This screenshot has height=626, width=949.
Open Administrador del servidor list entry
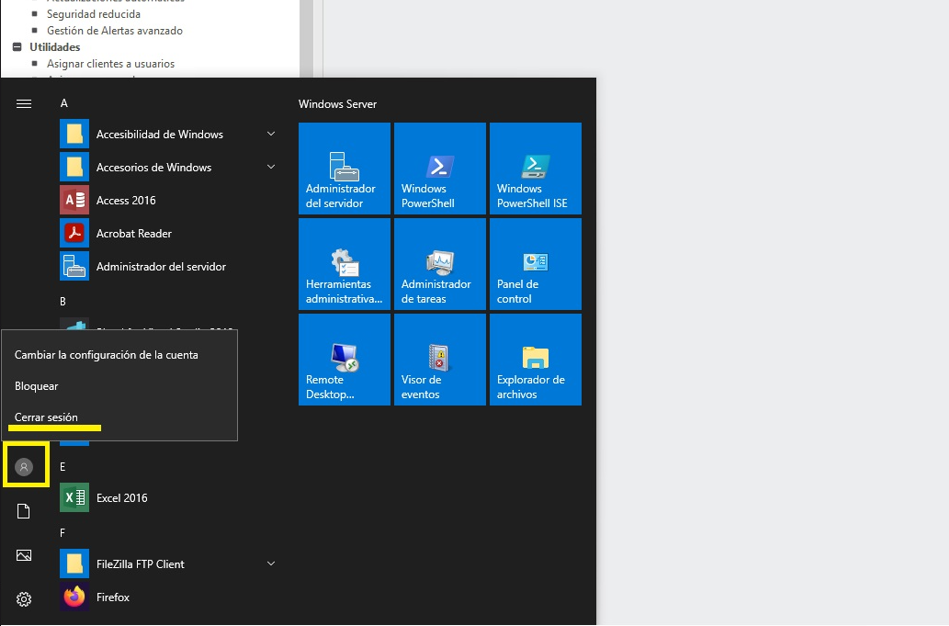pyautogui.click(x=168, y=266)
